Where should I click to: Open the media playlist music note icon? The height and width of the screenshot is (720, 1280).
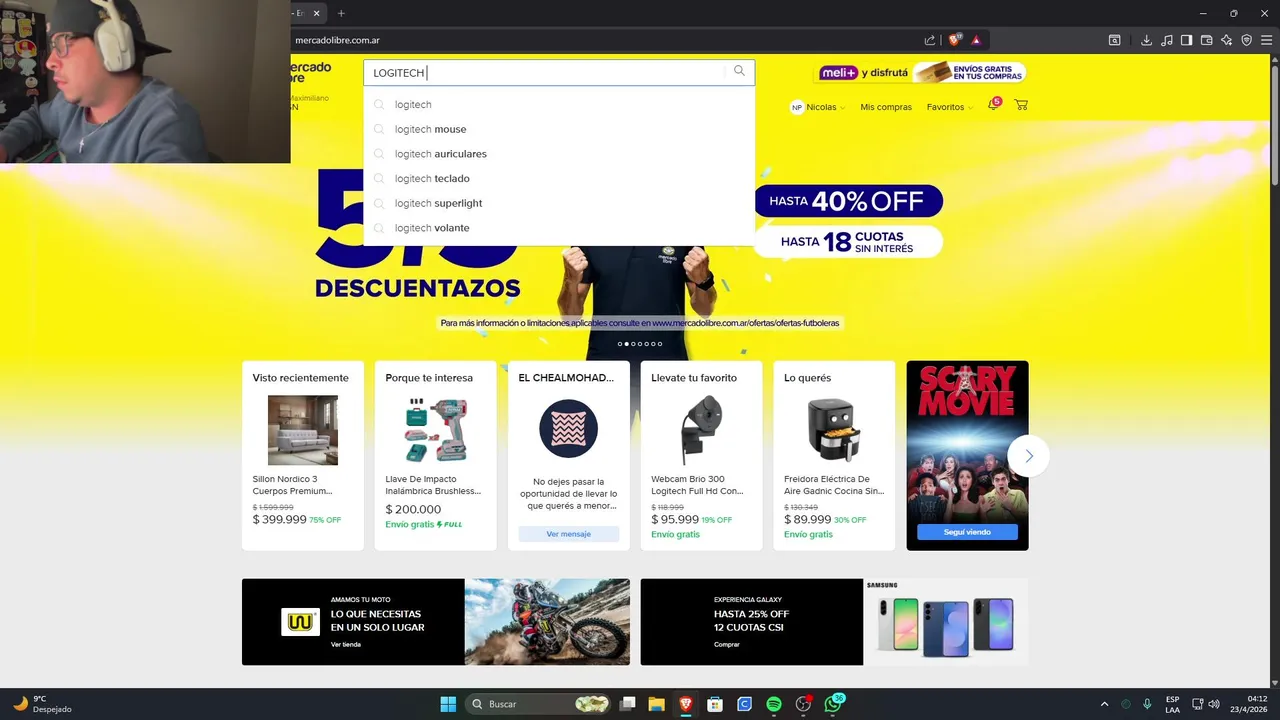tap(1167, 40)
